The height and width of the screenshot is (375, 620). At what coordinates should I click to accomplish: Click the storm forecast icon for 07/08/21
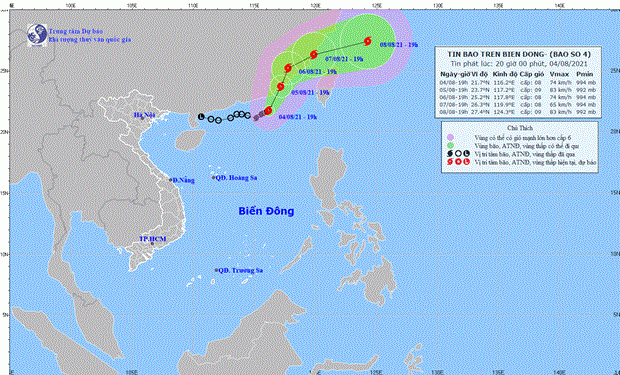click(x=314, y=55)
